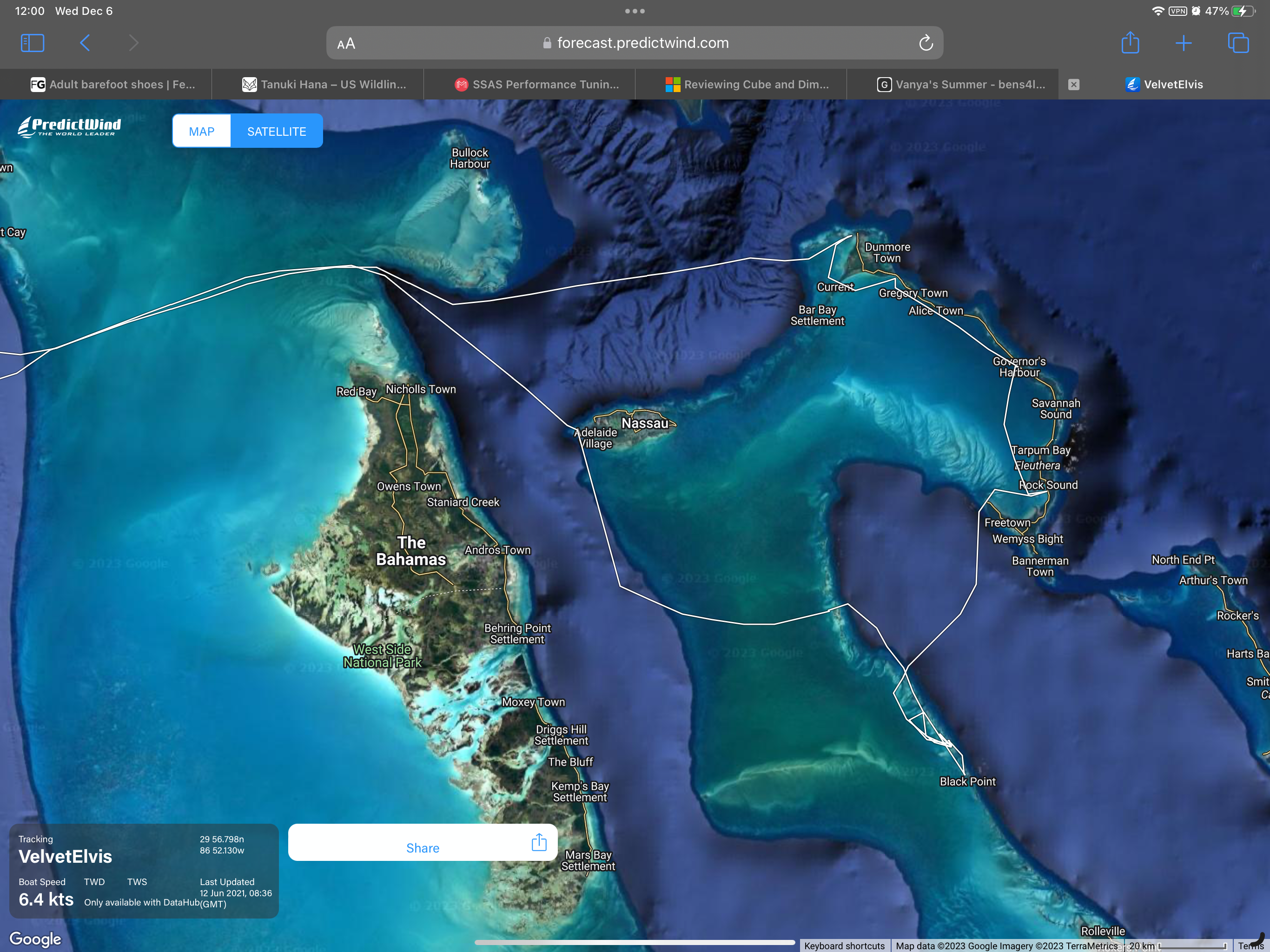This screenshot has height=952, width=1270.
Task: Click the Google logo on map
Action: click(35, 939)
